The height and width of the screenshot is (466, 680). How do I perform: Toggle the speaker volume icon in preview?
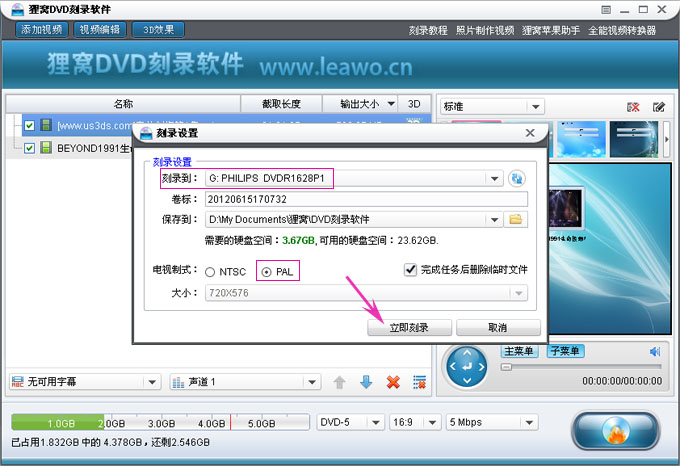coord(655,352)
